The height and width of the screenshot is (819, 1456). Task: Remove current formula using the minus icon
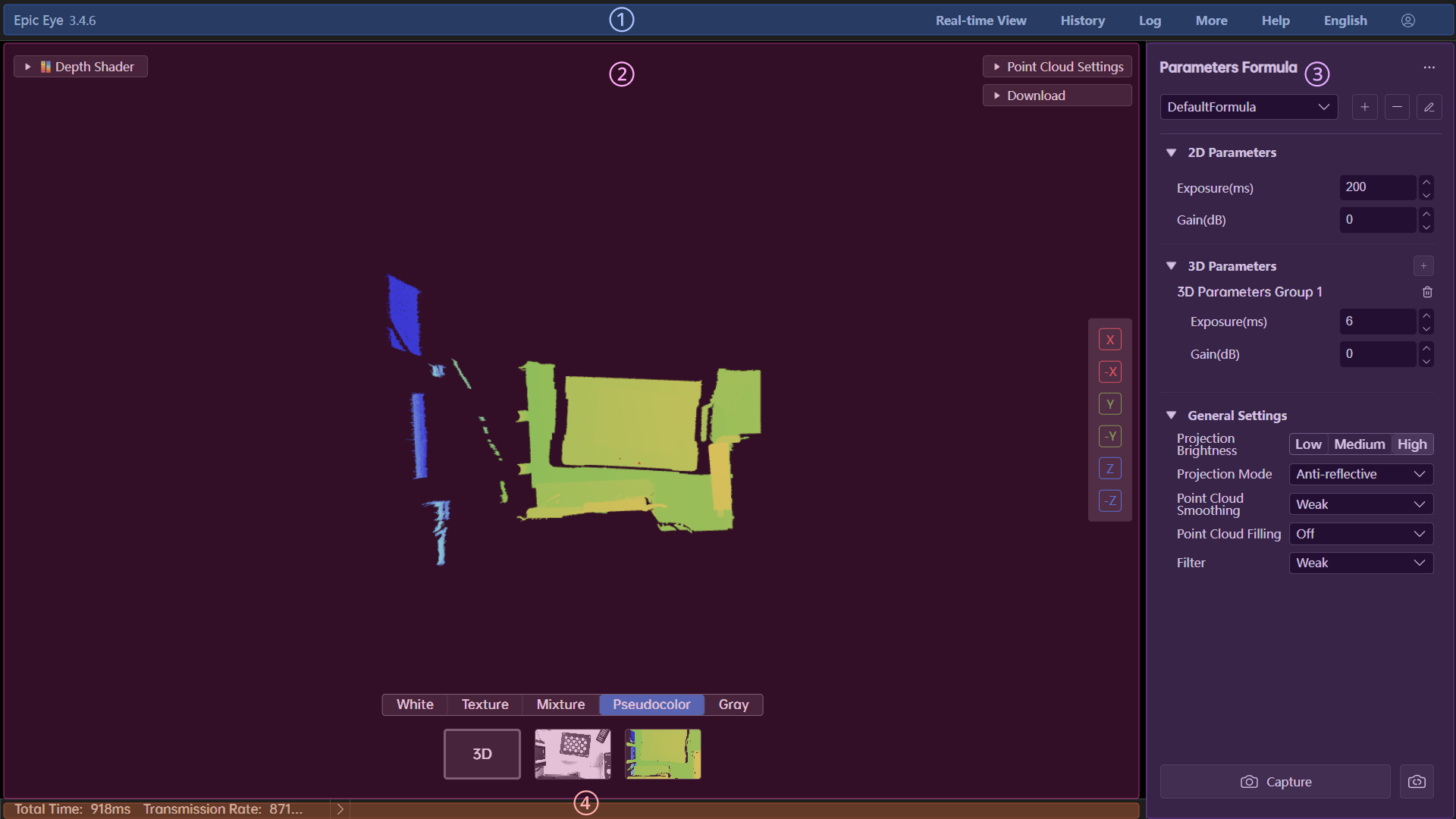click(1397, 107)
